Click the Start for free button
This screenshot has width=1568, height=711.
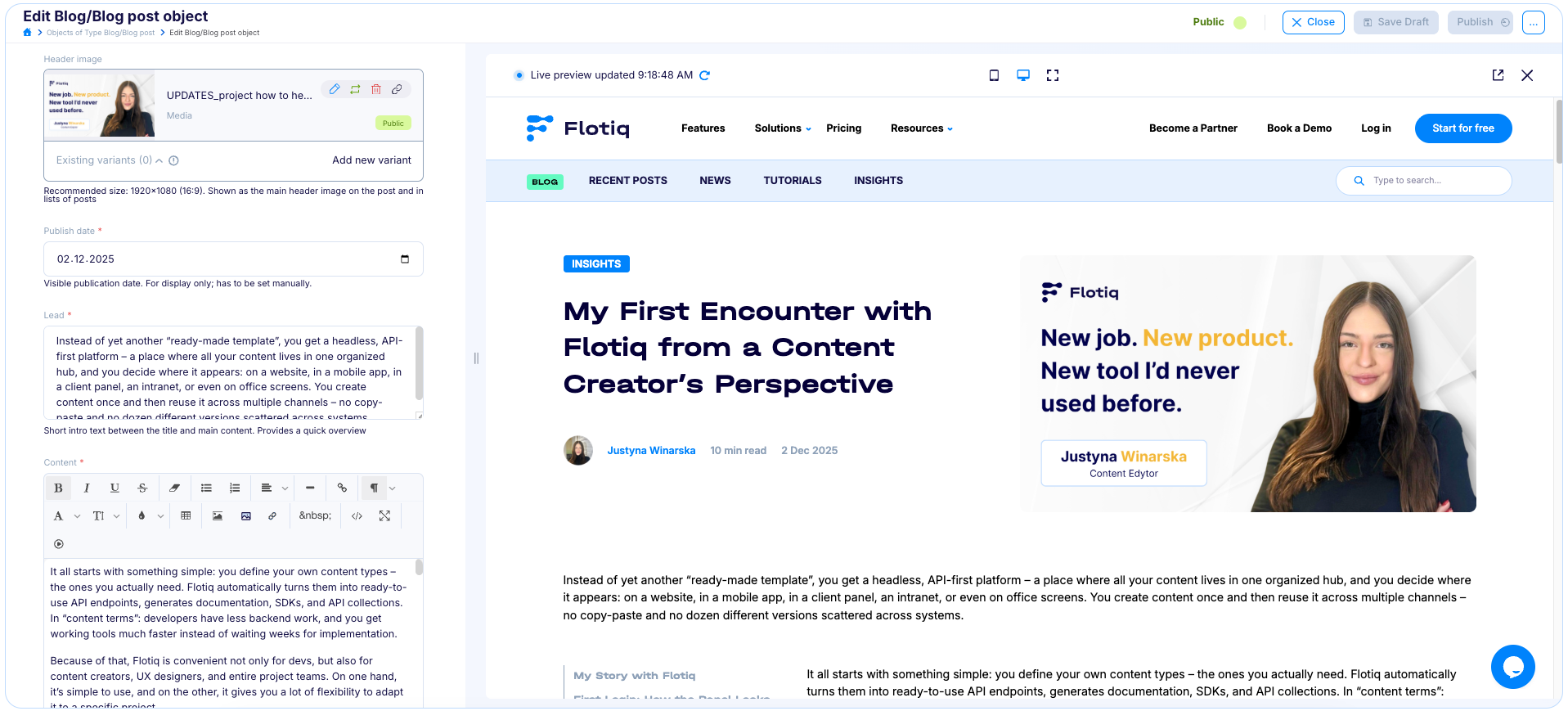pyautogui.click(x=1462, y=128)
